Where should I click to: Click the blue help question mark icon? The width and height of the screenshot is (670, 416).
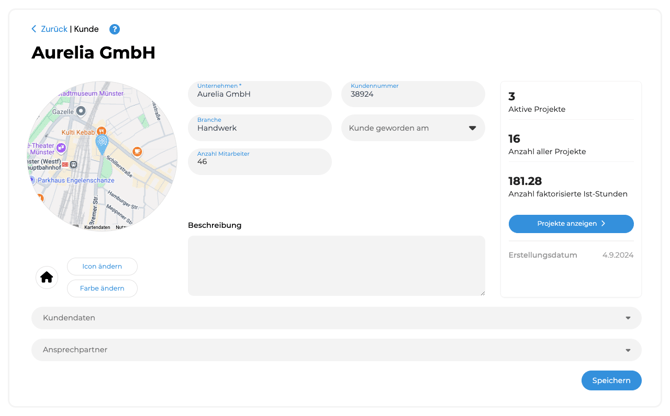pyautogui.click(x=114, y=30)
